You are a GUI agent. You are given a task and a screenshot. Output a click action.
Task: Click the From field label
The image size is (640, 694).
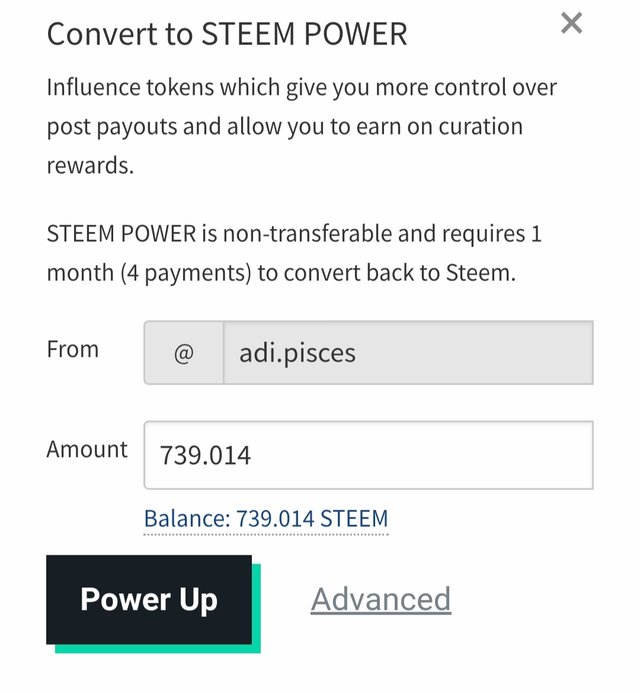(x=73, y=349)
